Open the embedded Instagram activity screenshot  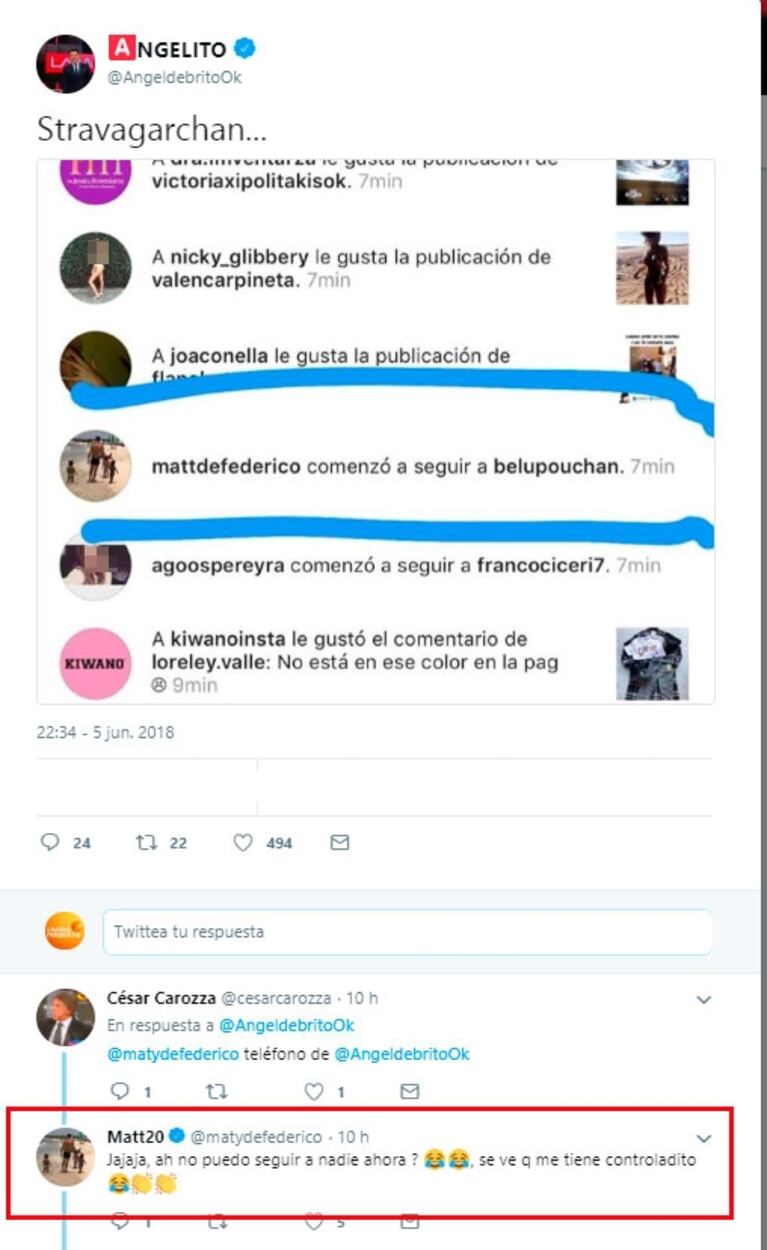[376, 432]
